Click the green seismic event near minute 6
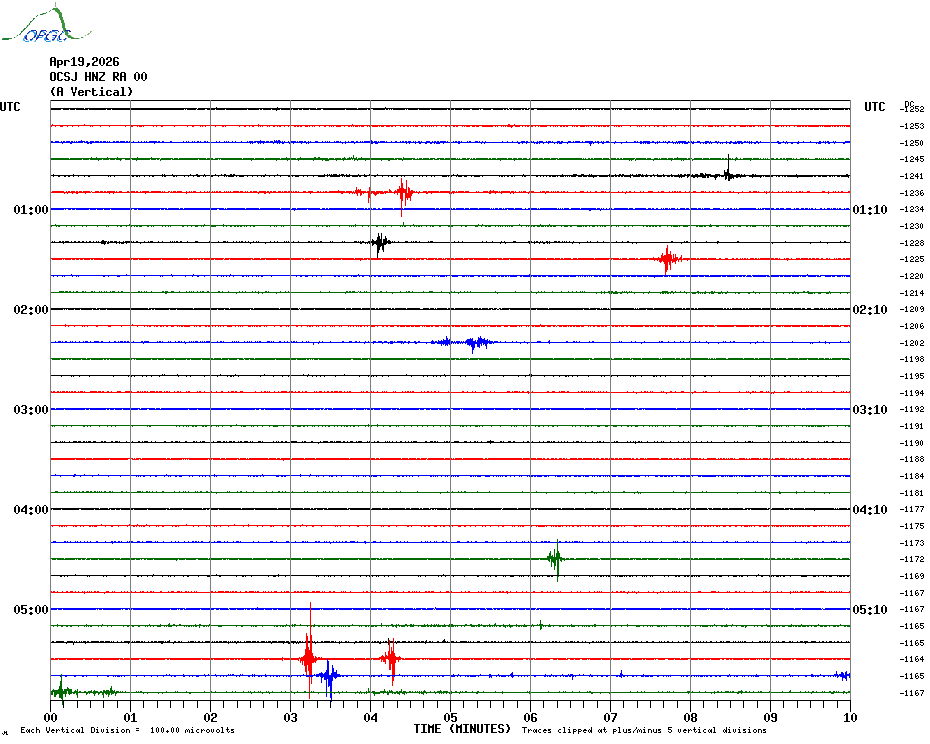Image resolution: width=930 pixels, height=744 pixels. (x=555, y=559)
